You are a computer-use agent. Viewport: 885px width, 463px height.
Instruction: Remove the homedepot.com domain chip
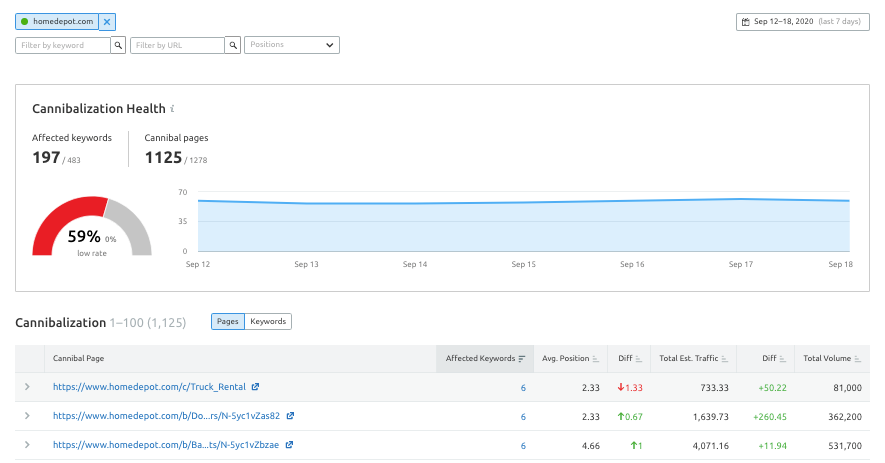[x=107, y=21]
